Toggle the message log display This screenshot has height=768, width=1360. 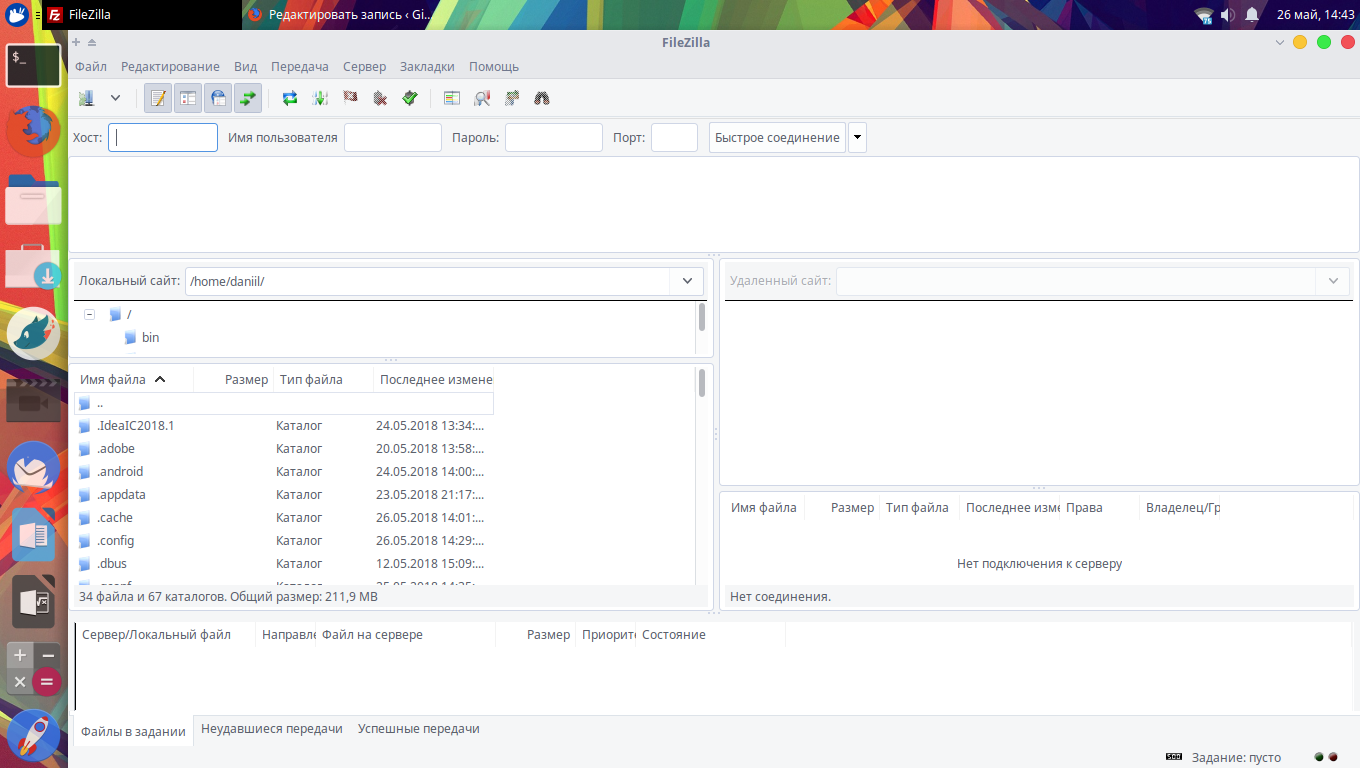[158, 98]
